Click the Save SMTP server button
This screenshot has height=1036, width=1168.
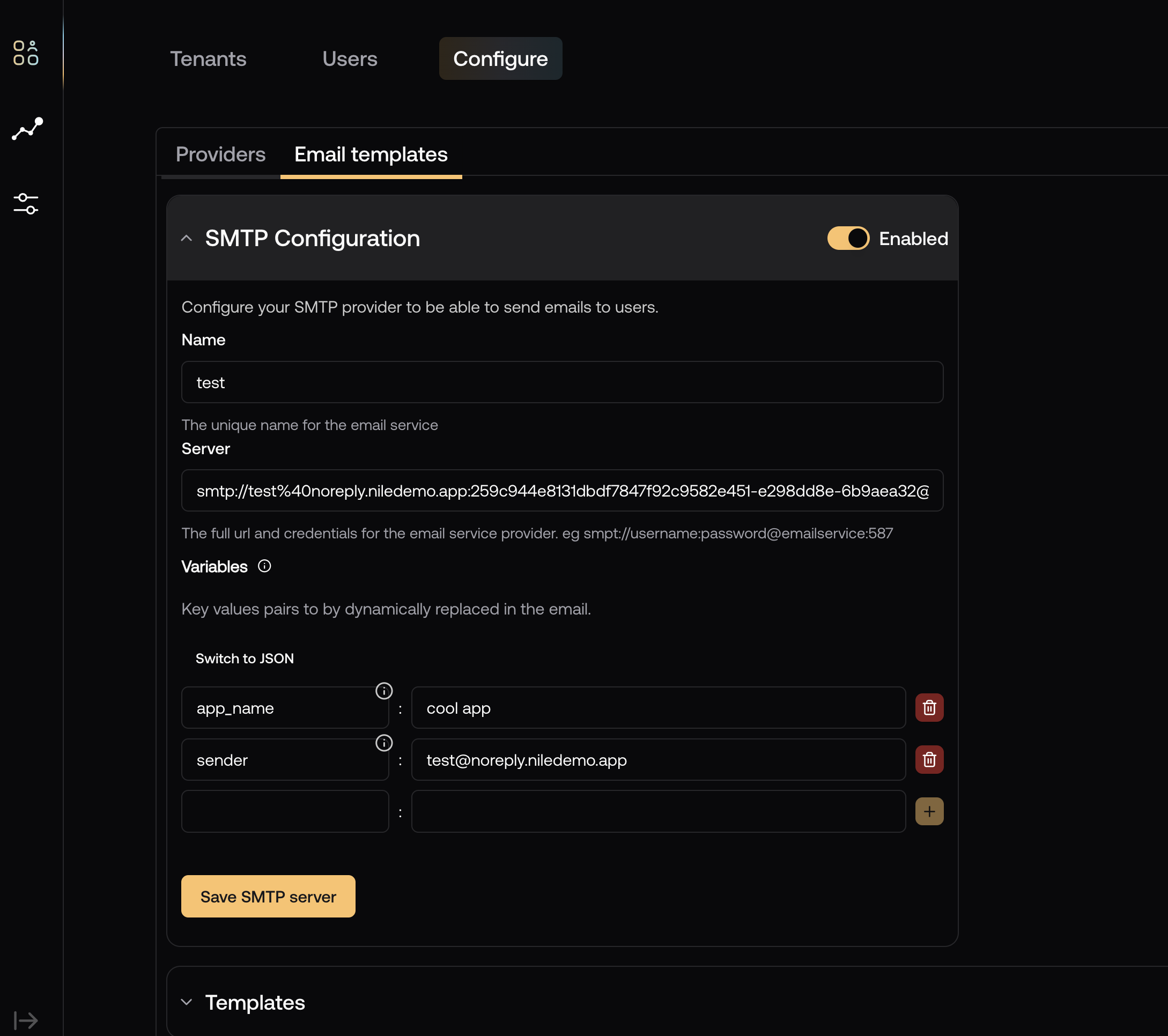(x=268, y=896)
